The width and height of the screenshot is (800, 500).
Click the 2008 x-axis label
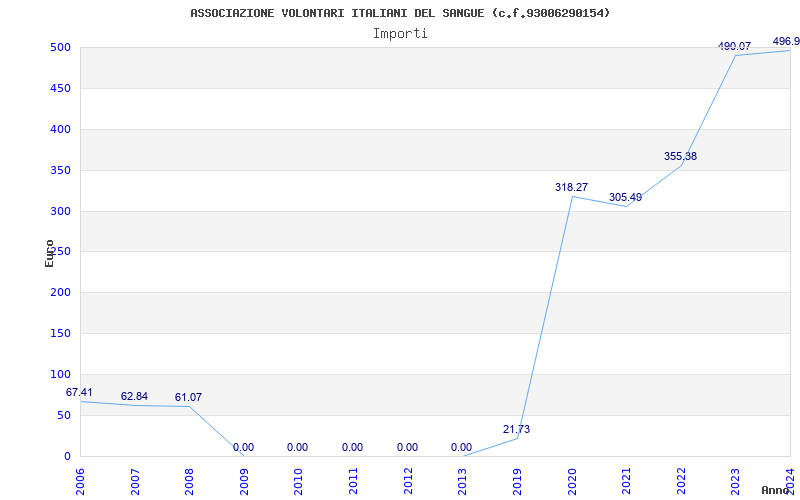(190, 482)
